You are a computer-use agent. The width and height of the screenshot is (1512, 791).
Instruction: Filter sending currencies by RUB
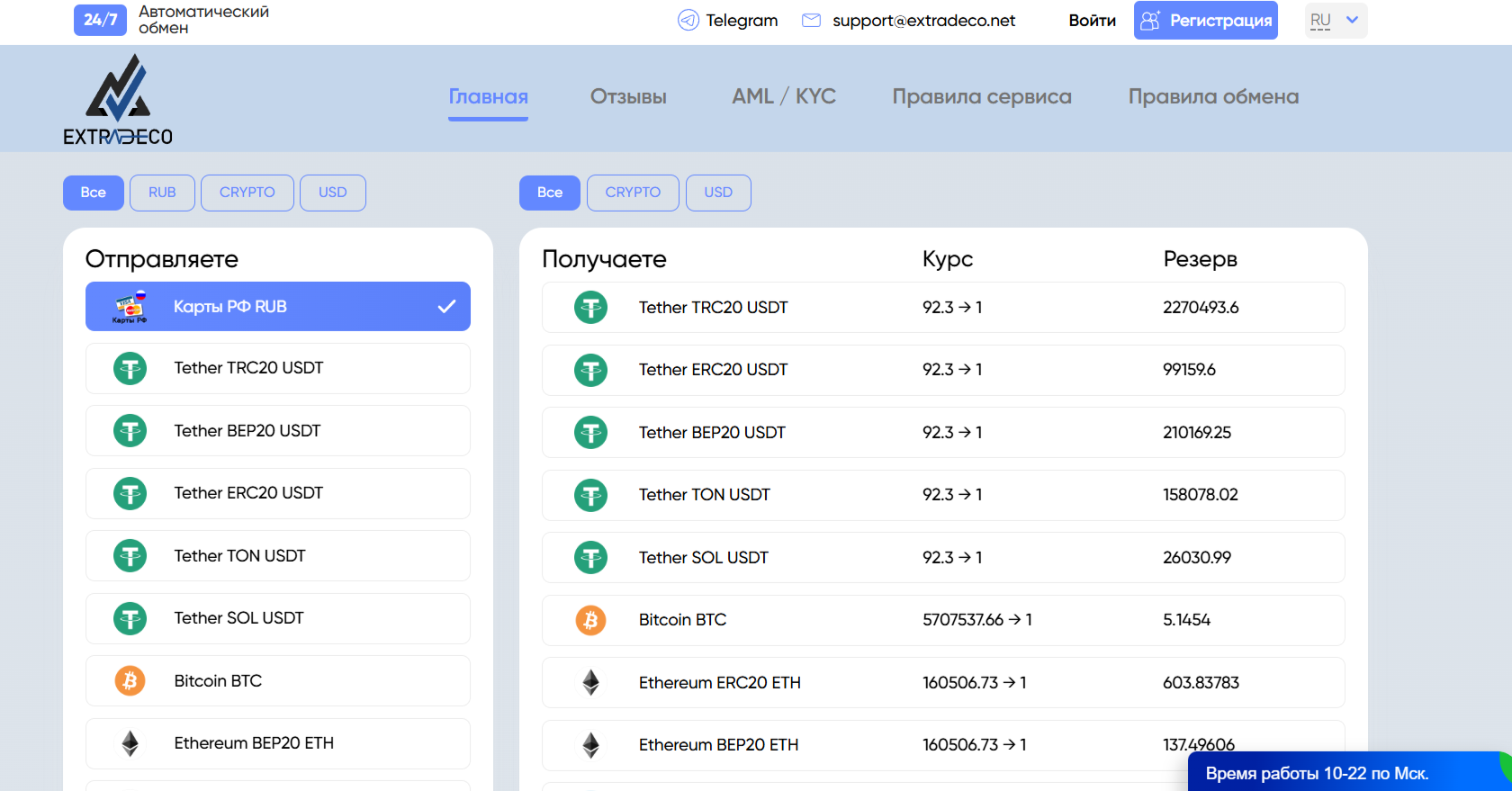[162, 193]
